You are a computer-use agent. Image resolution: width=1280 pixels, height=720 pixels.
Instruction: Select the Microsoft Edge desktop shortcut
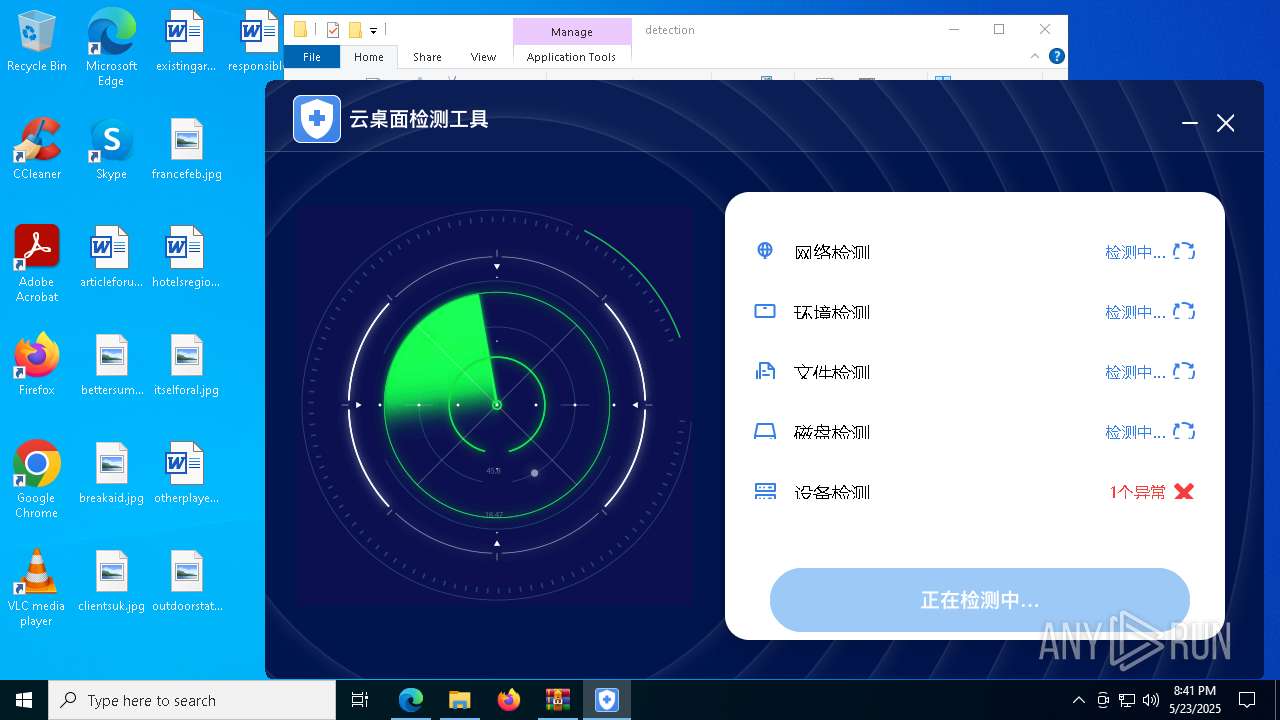click(111, 48)
